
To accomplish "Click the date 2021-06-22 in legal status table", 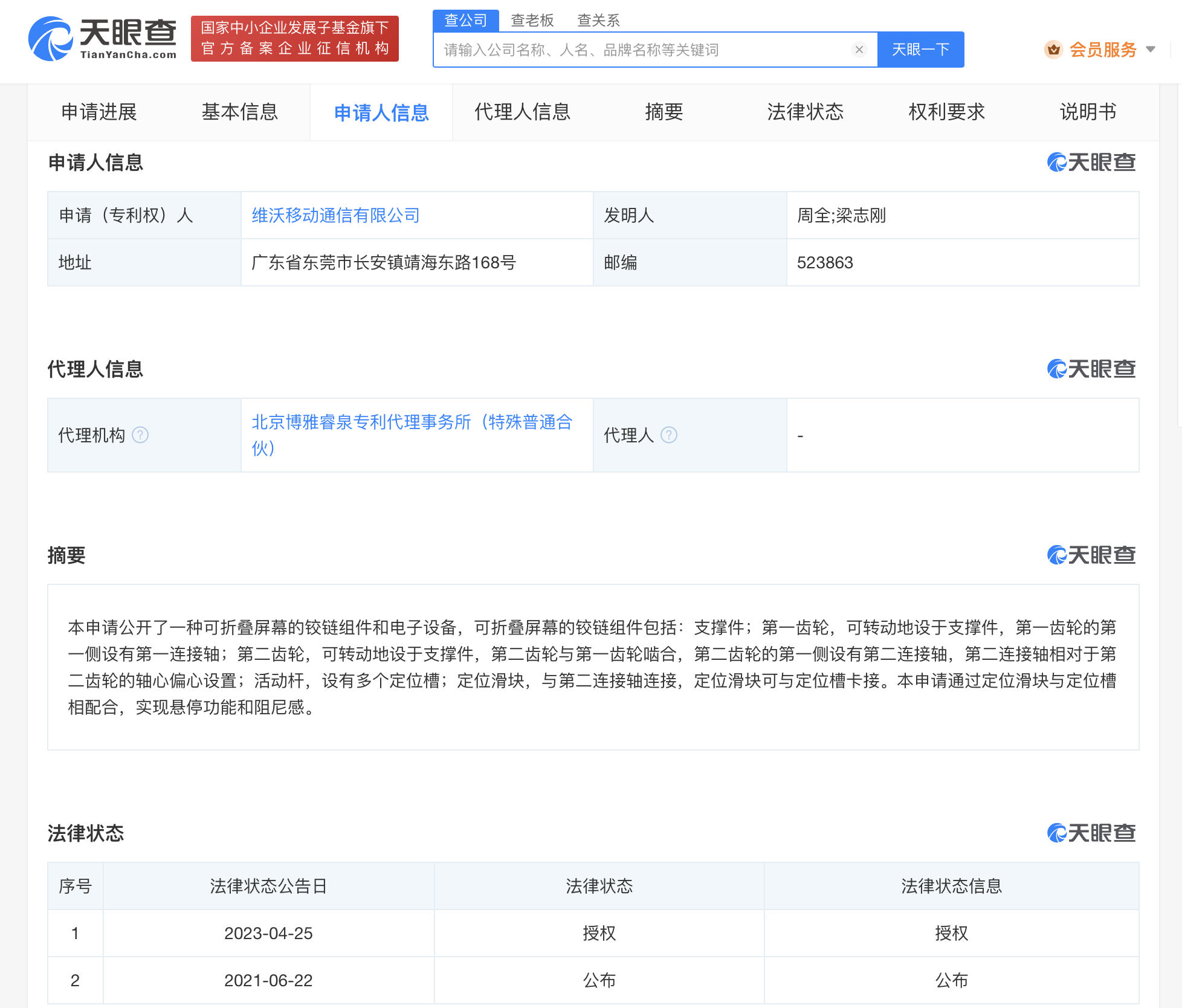I will pos(268,980).
